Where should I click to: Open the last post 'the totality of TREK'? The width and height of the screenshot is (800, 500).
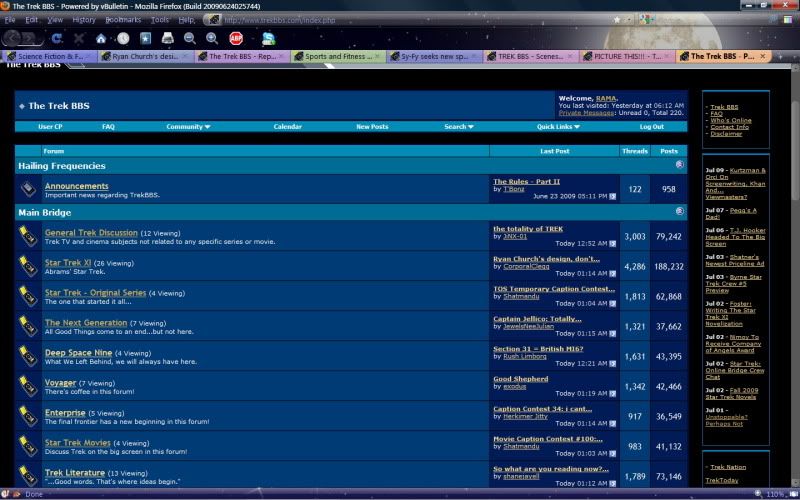click(528, 229)
